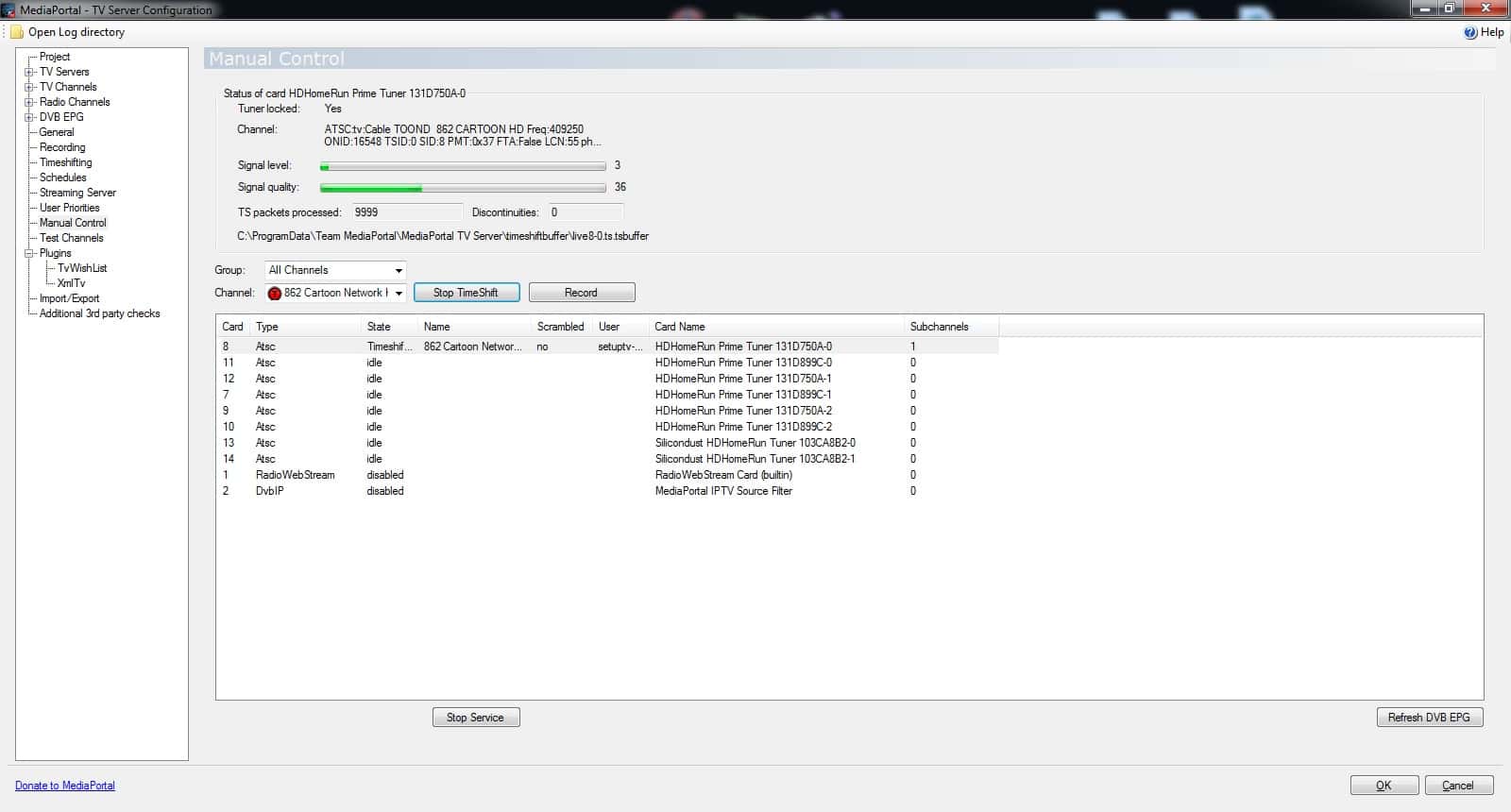Click the Signal quality progress bar
Viewport: 1511px width, 812px height.
[463, 188]
